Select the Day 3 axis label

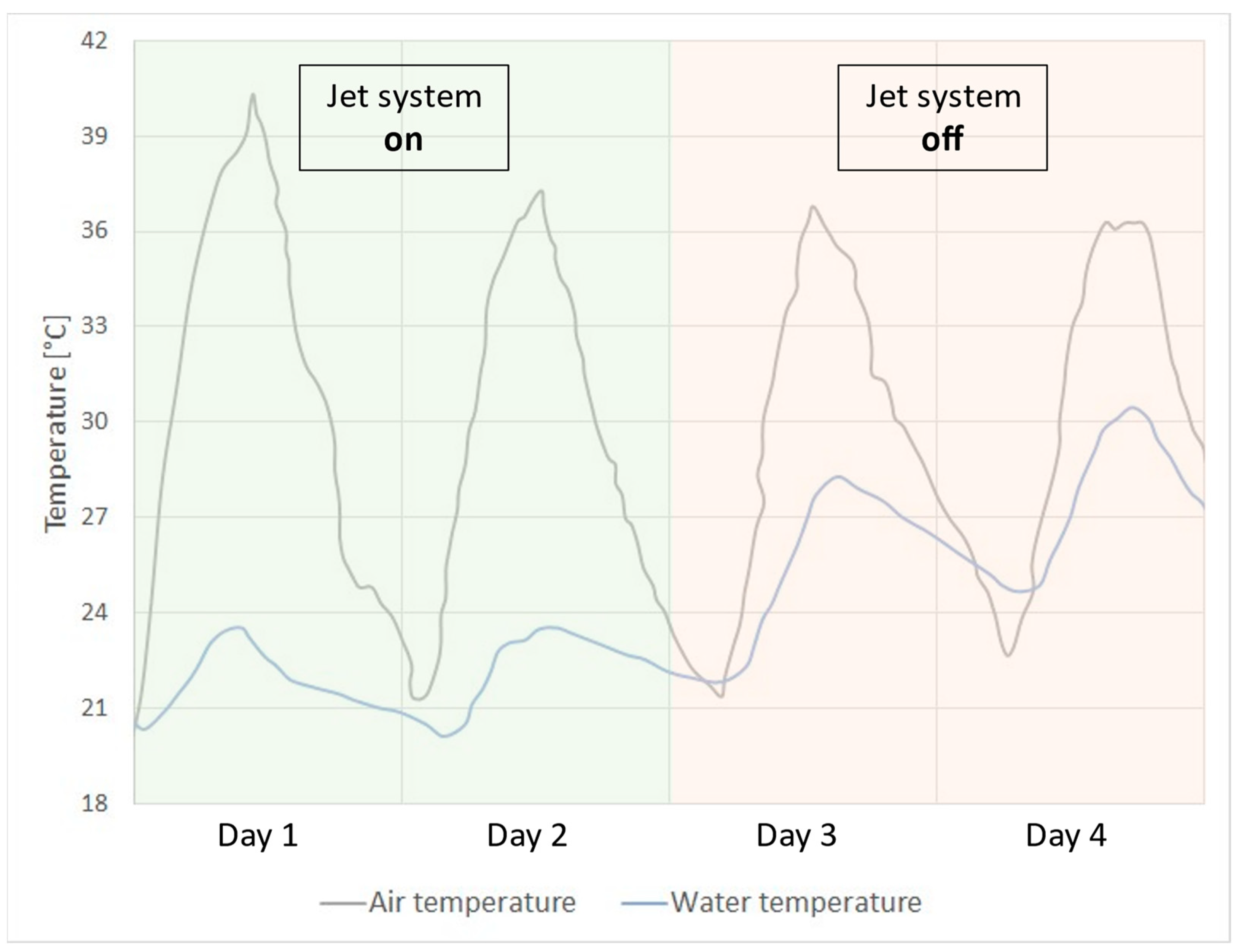(796, 836)
